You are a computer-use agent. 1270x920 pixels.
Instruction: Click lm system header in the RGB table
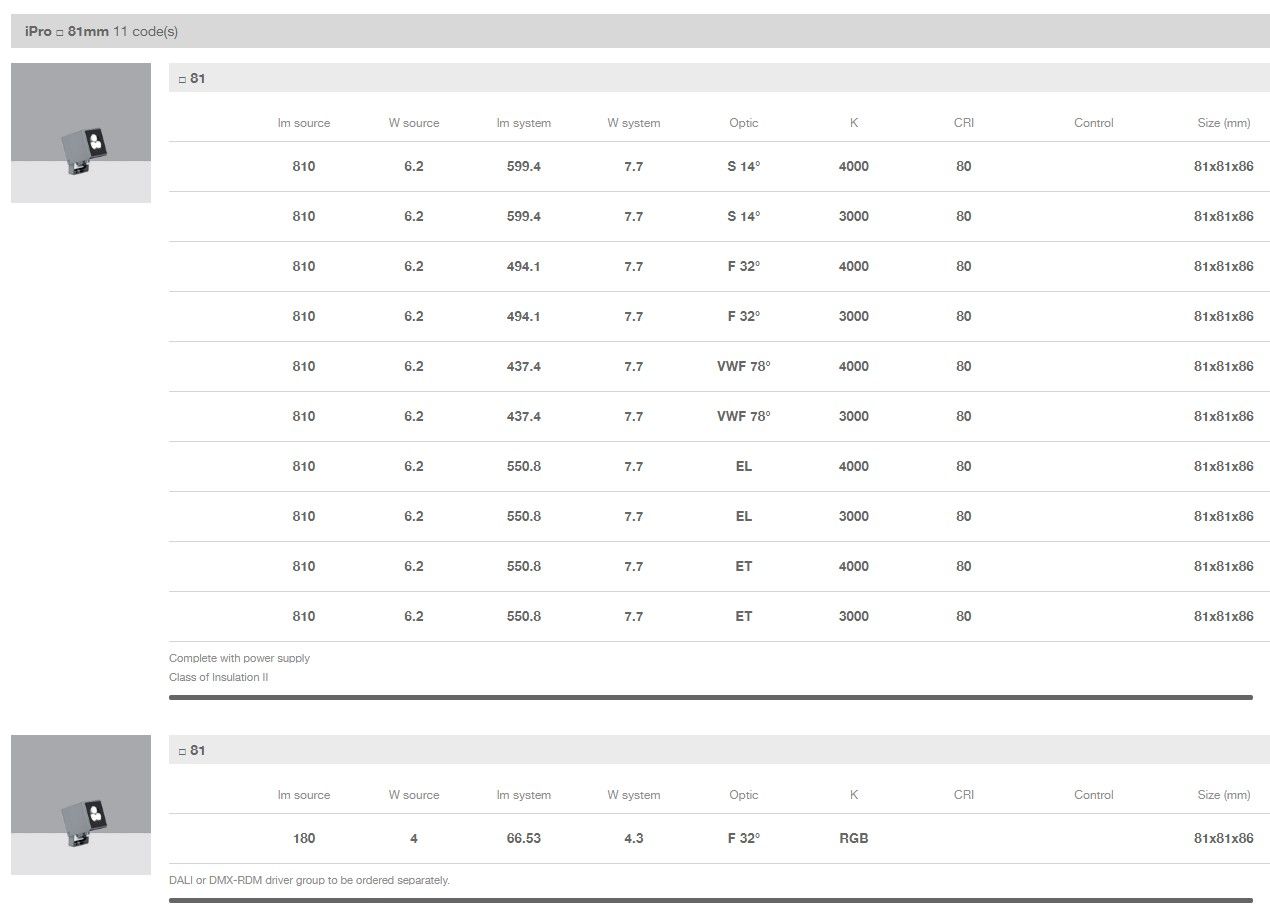tap(523, 795)
